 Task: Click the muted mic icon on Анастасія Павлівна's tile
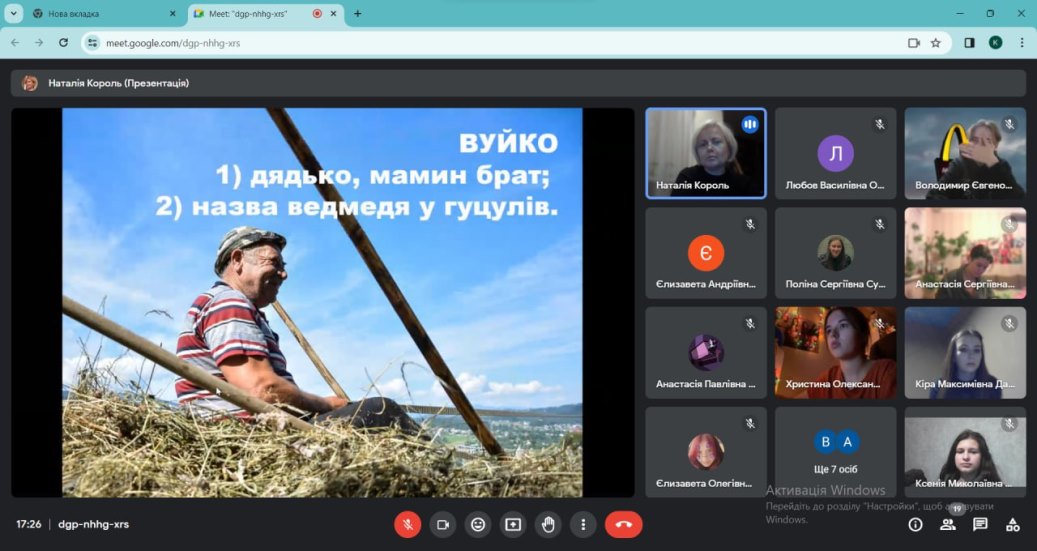click(x=750, y=323)
